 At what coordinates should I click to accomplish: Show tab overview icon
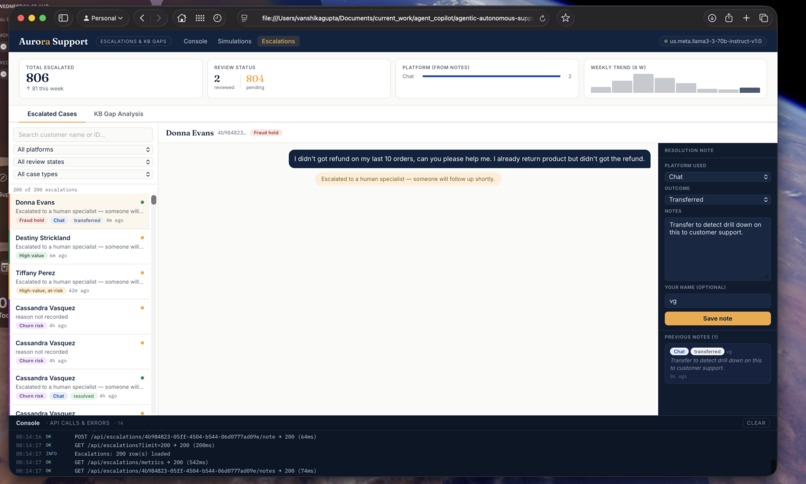[763, 18]
